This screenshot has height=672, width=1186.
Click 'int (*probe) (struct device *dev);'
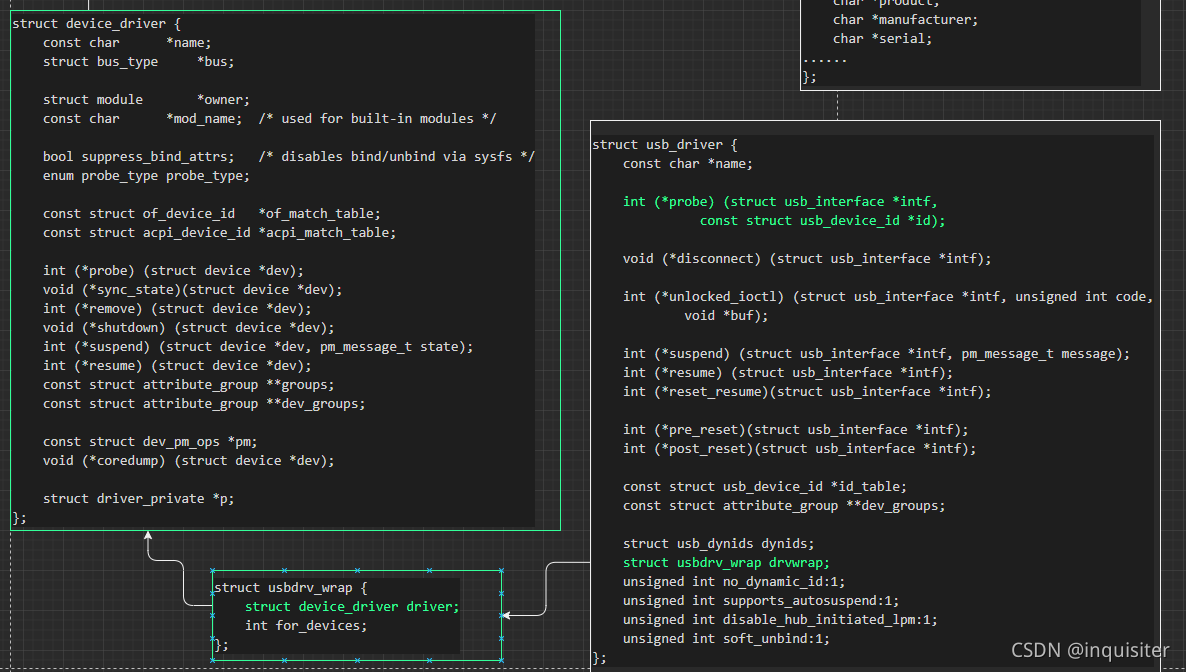pos(173,270)
